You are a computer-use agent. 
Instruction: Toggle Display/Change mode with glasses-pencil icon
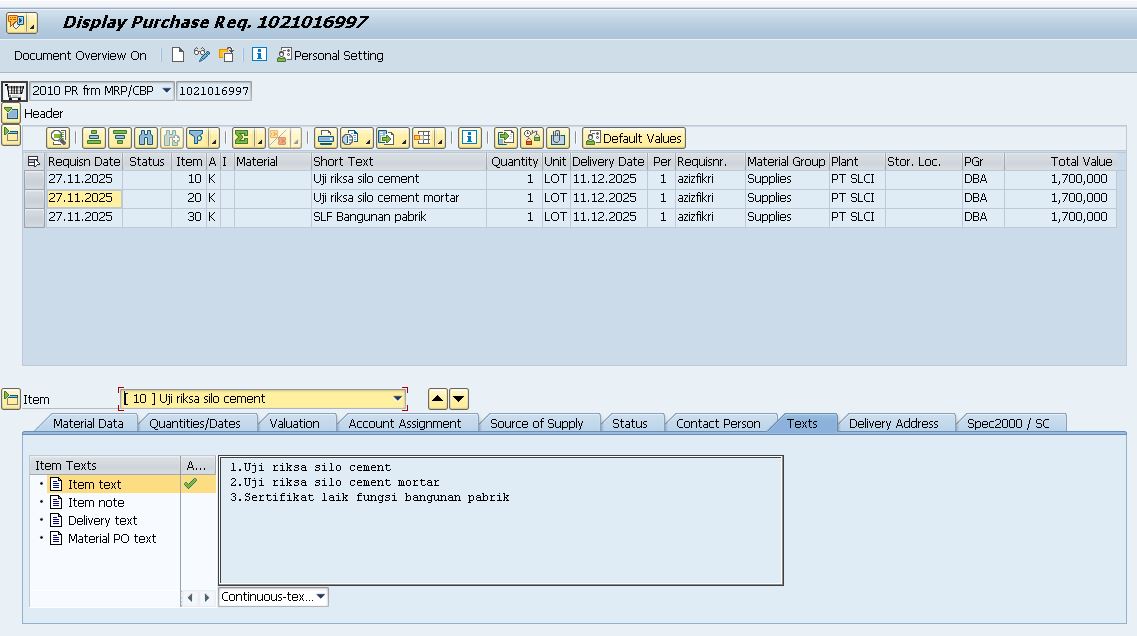point(202,55)
